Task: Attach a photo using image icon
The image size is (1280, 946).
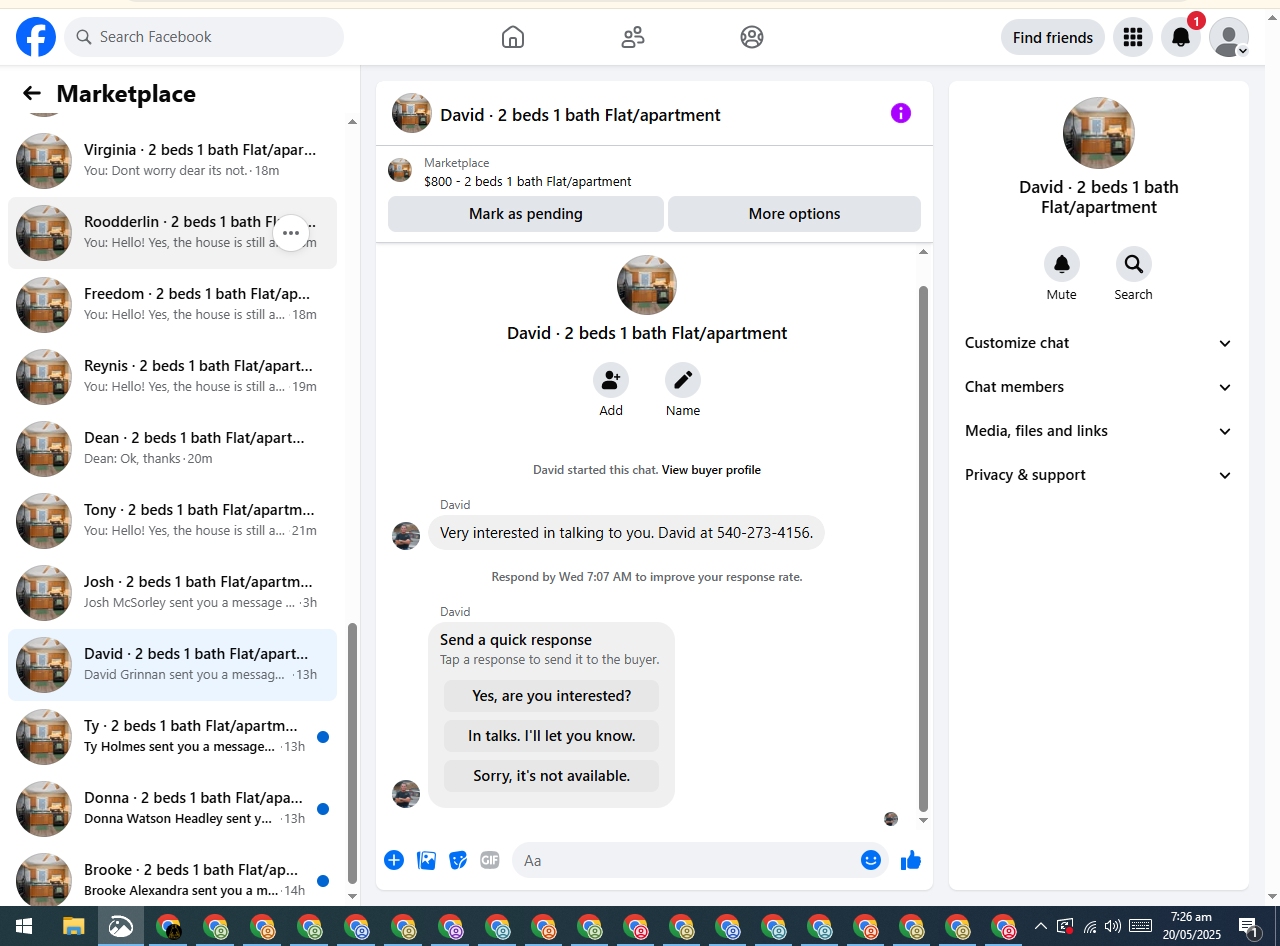Action: [426, 860]
